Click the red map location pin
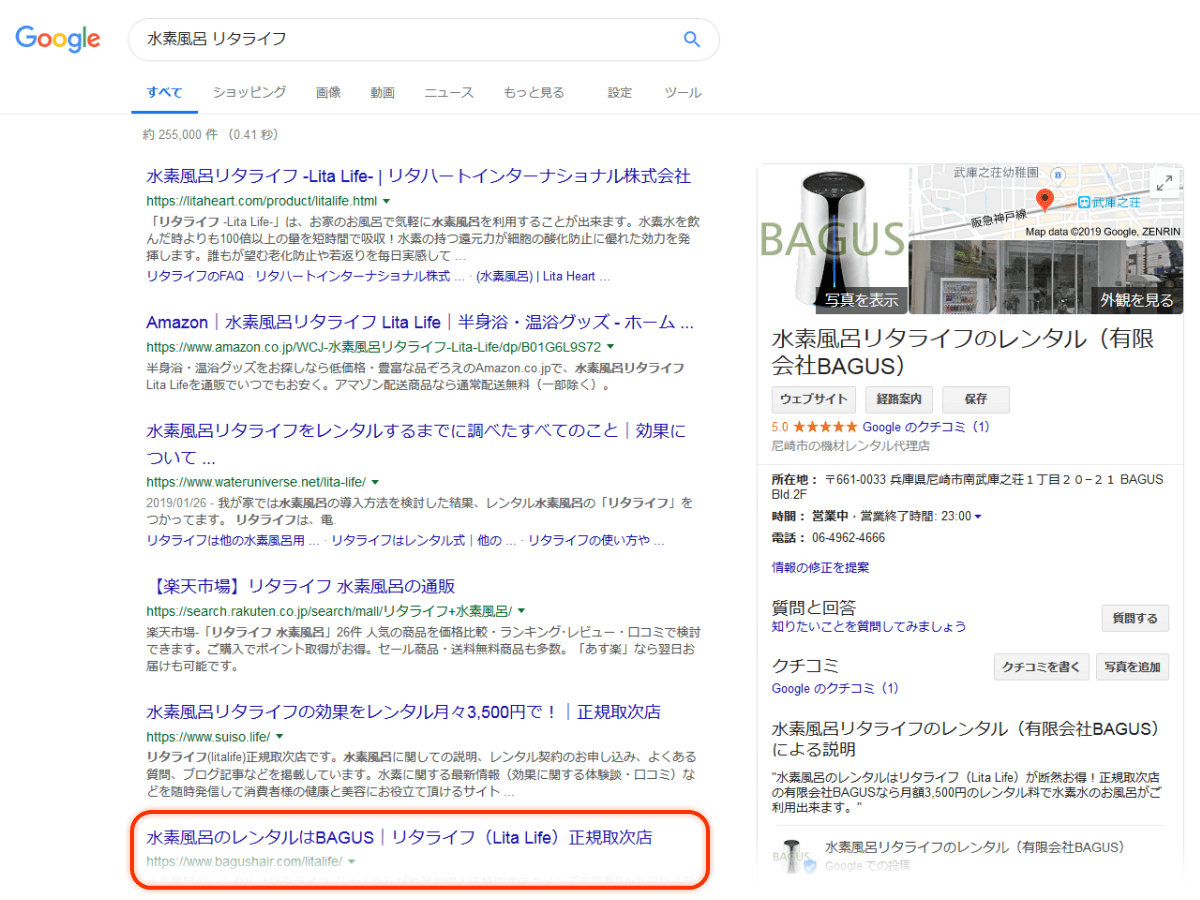This screenshot has height=900, width=1200. 1045,199
